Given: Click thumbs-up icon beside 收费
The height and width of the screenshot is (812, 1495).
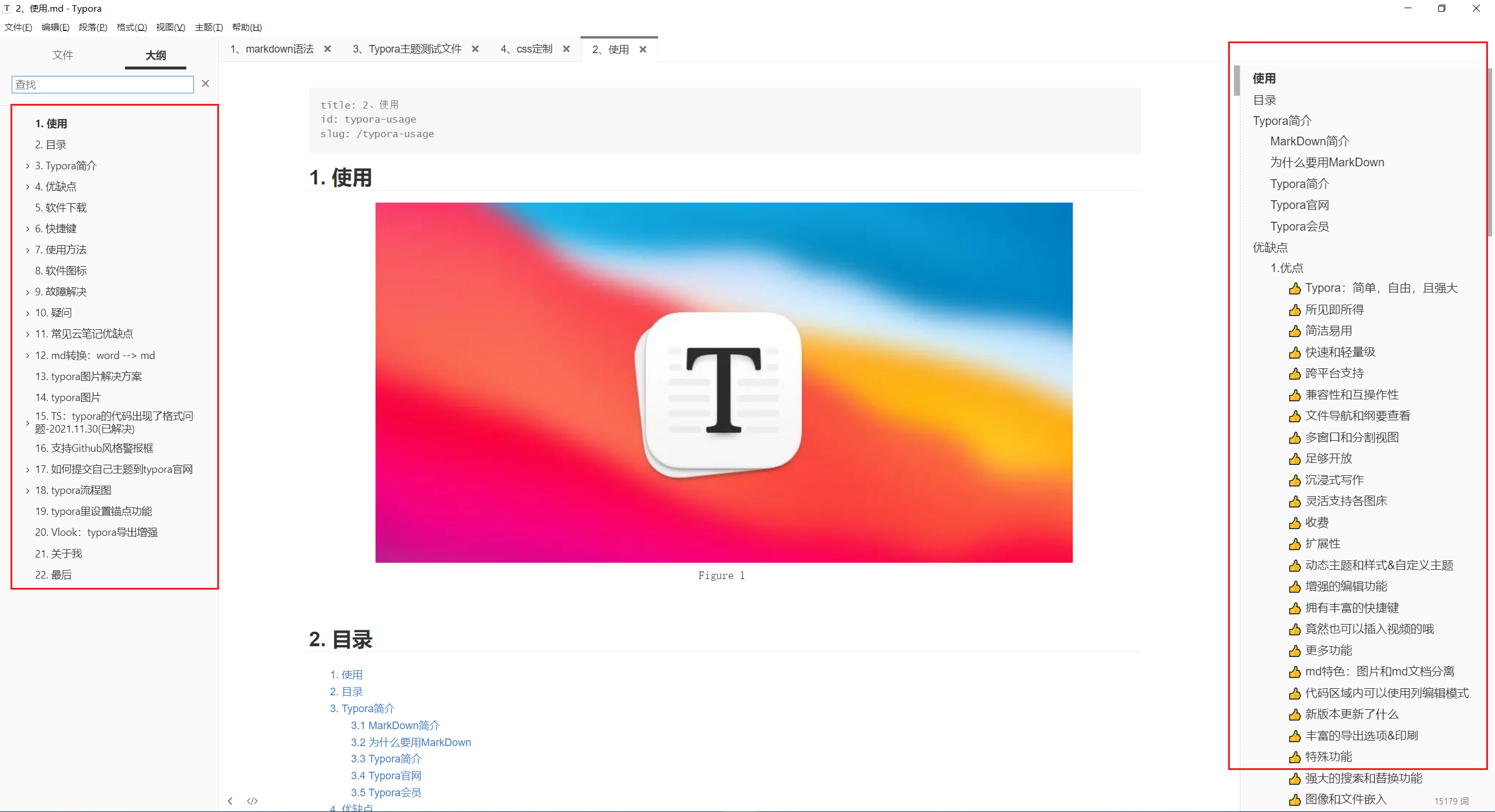Looking at the screenshot, I should click(1295, 523).
